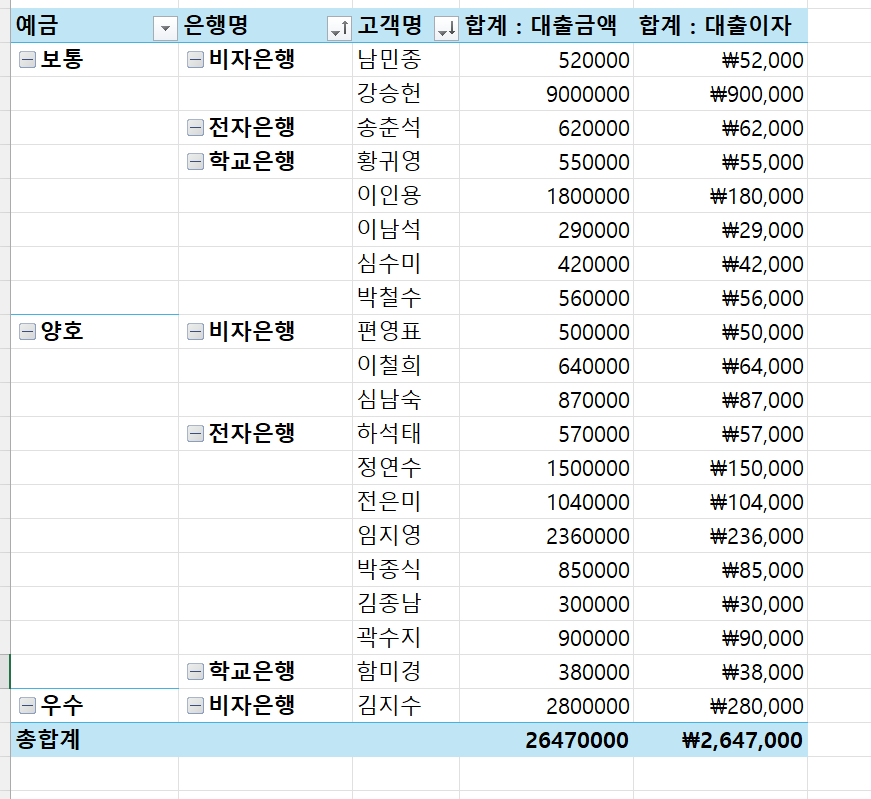Collapse 학교은행 in the 양호 group

(196, 671)
